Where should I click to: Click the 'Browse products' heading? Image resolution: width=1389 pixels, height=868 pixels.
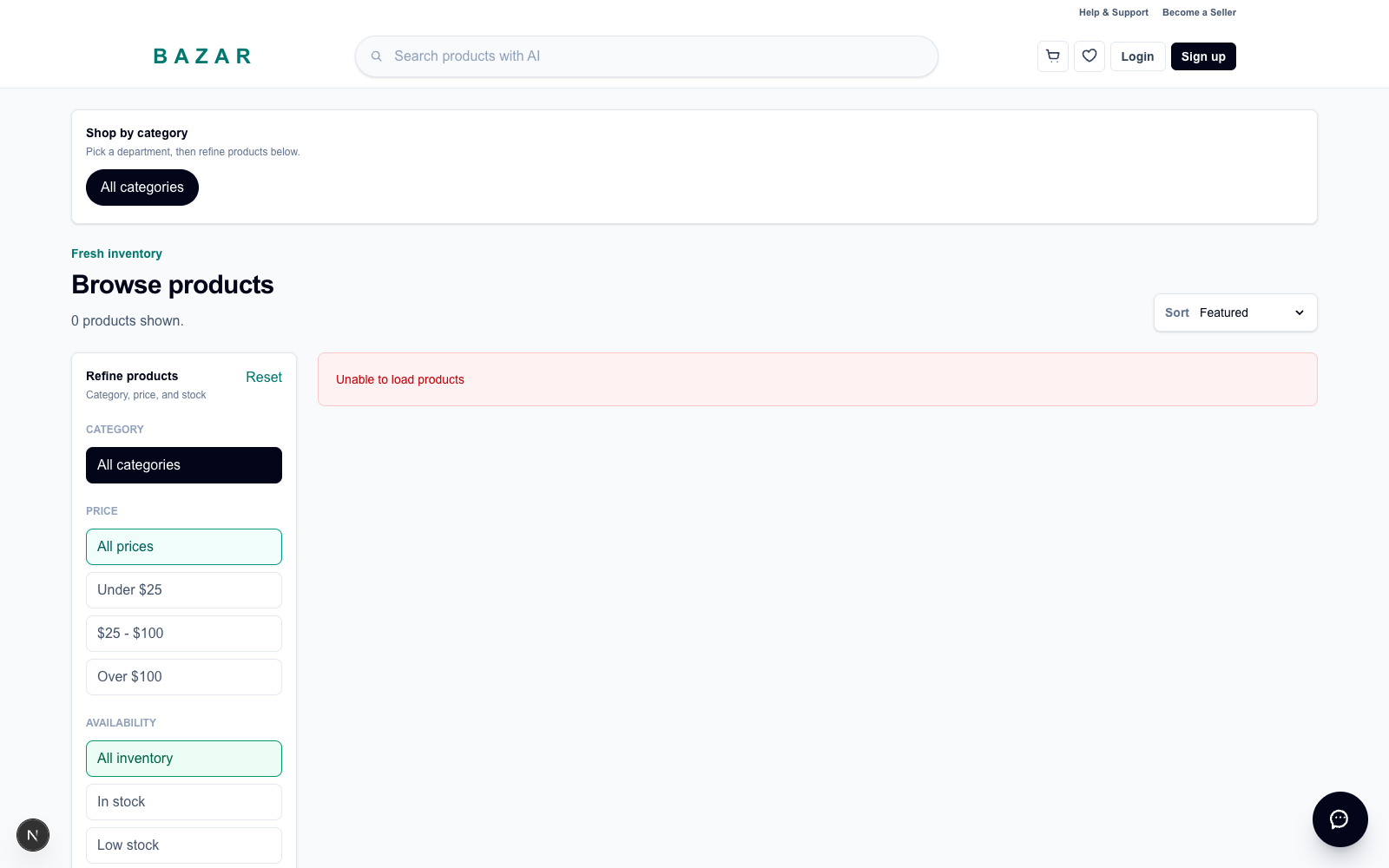click(x=173, y=285)
